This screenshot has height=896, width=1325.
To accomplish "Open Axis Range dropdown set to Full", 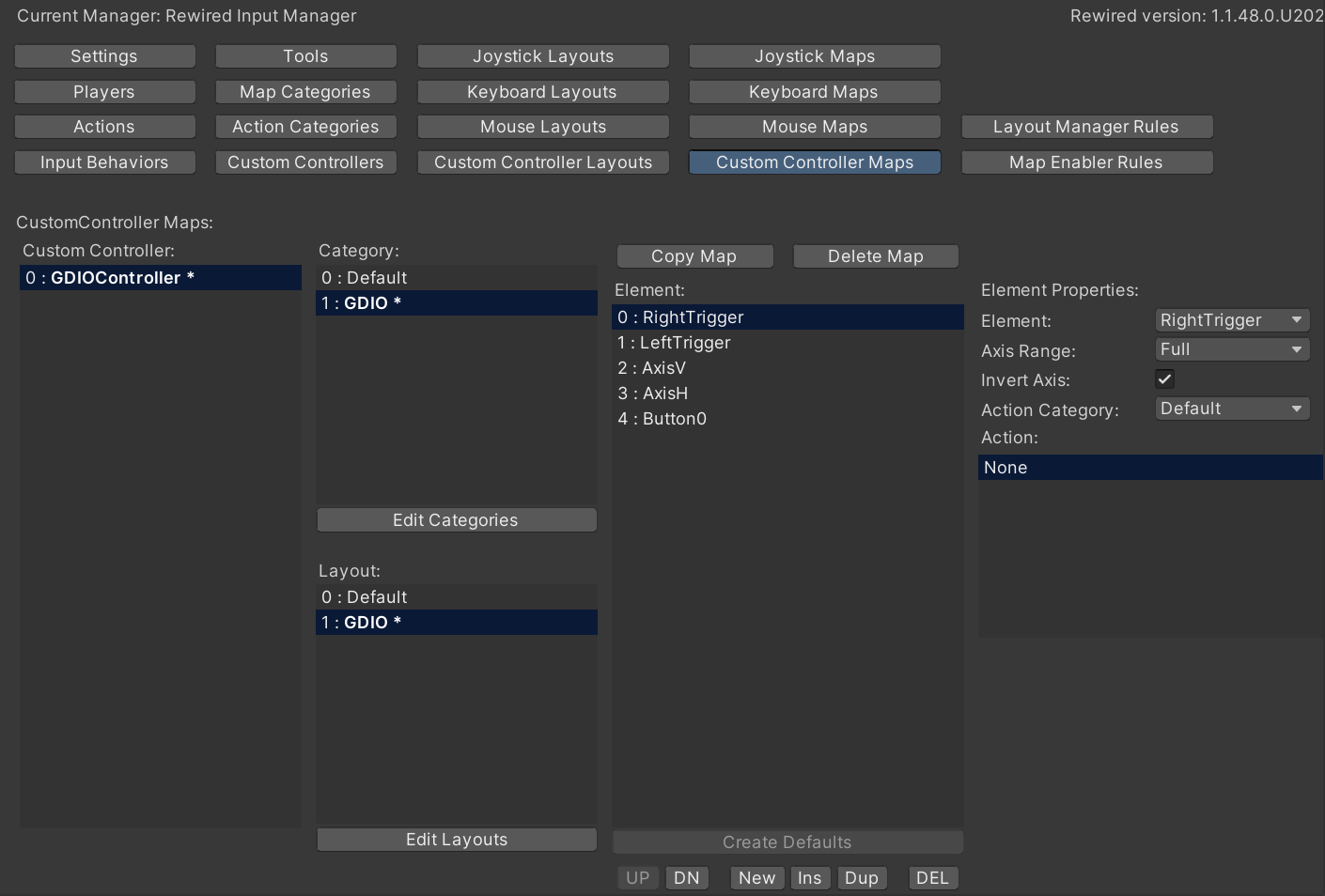I will (x=1232, y=349).
